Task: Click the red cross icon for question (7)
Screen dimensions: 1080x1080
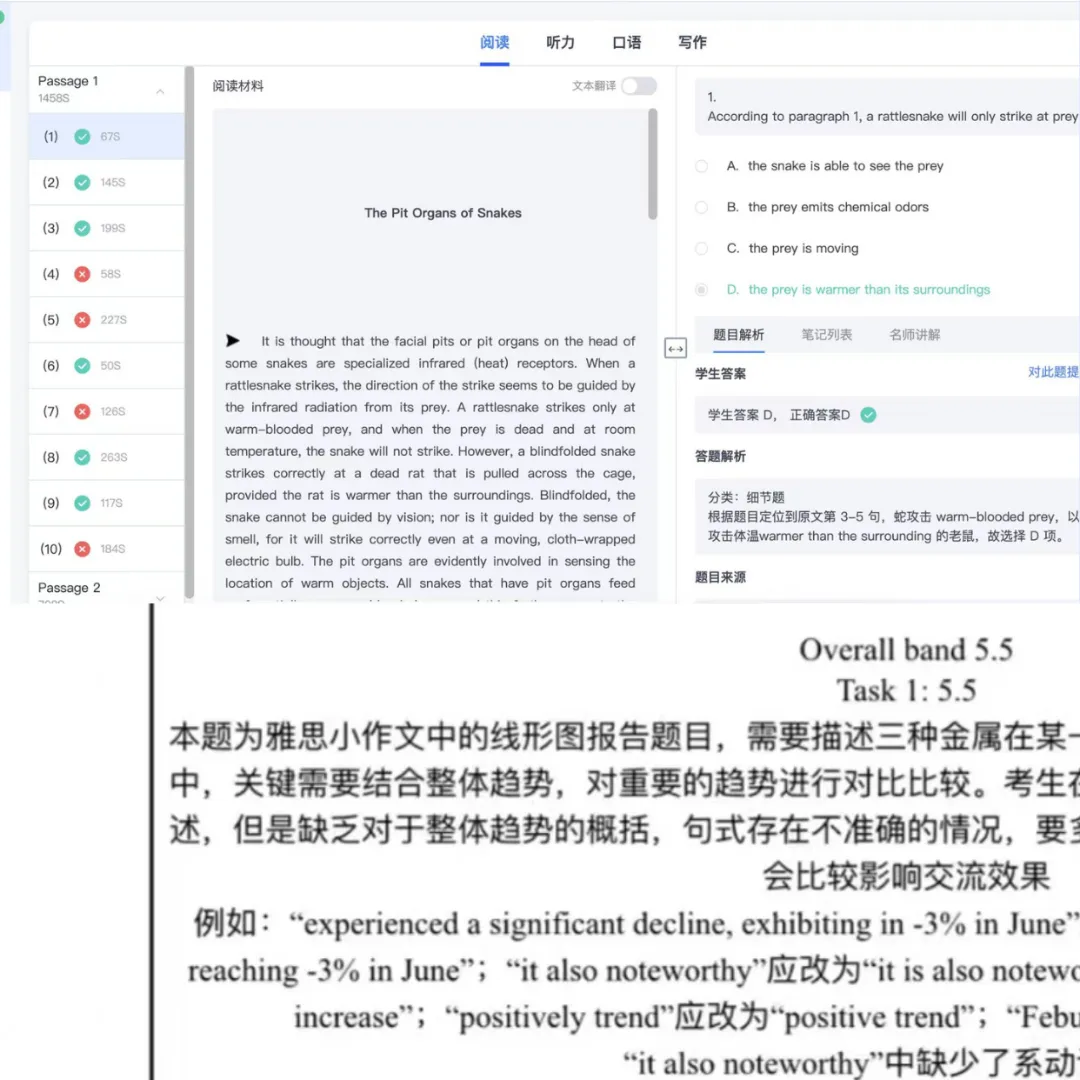Action: 82,411
